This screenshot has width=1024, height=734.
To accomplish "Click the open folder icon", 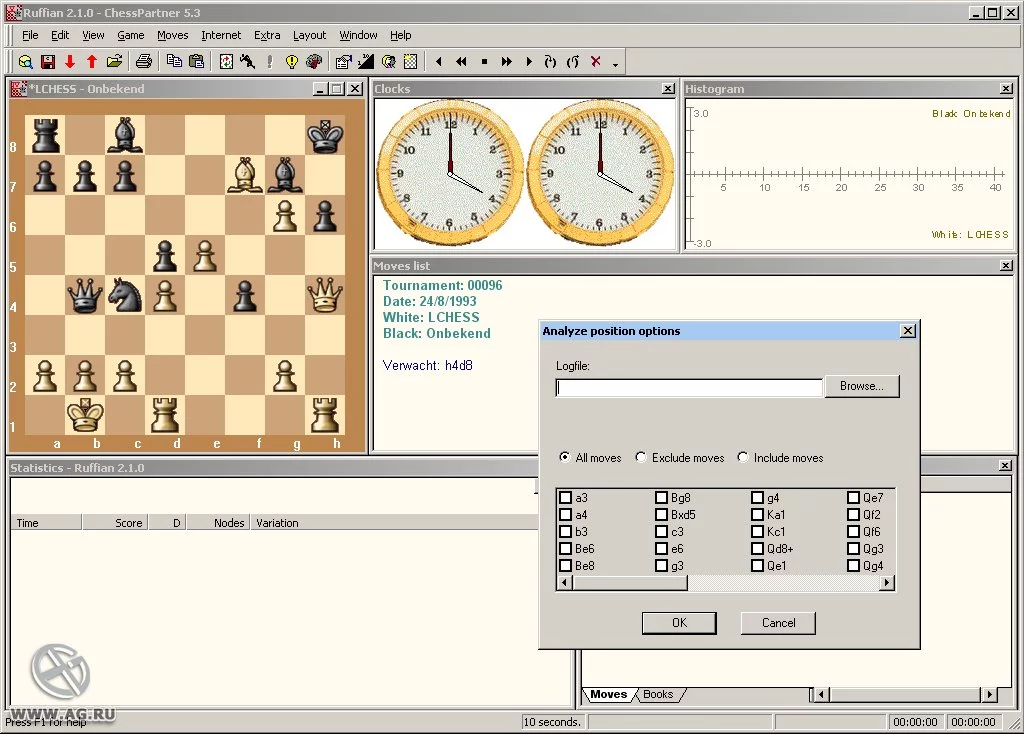I will 114,61.
